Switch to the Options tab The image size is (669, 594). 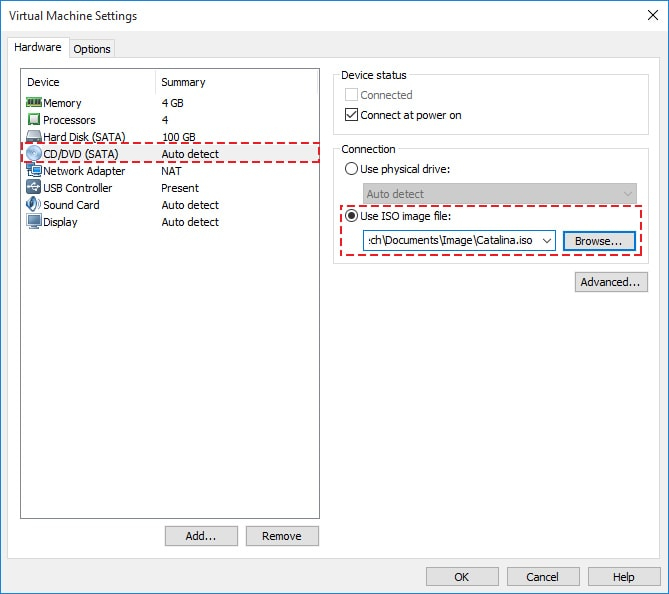coord(92,49)
